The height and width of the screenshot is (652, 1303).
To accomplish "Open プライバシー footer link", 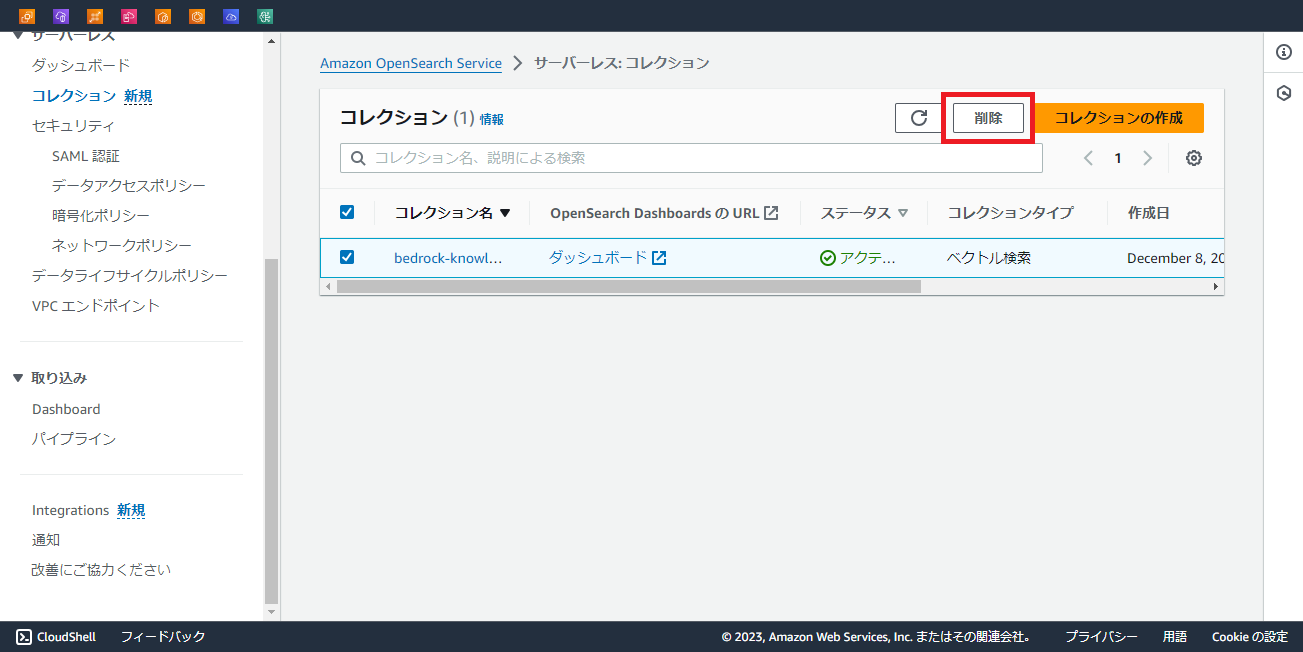I will [1101, 637].
